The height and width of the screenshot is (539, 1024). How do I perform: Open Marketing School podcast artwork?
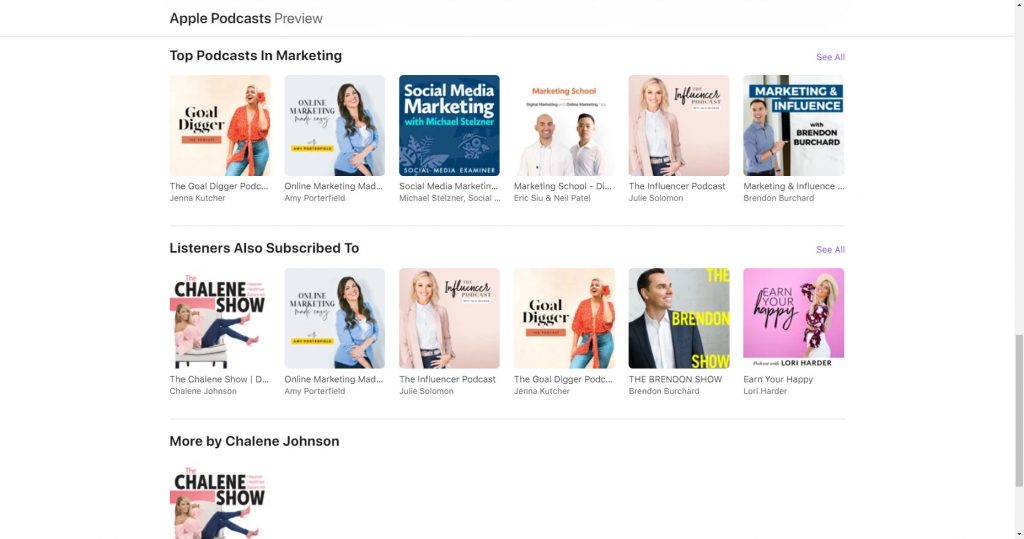click(564, 125)
